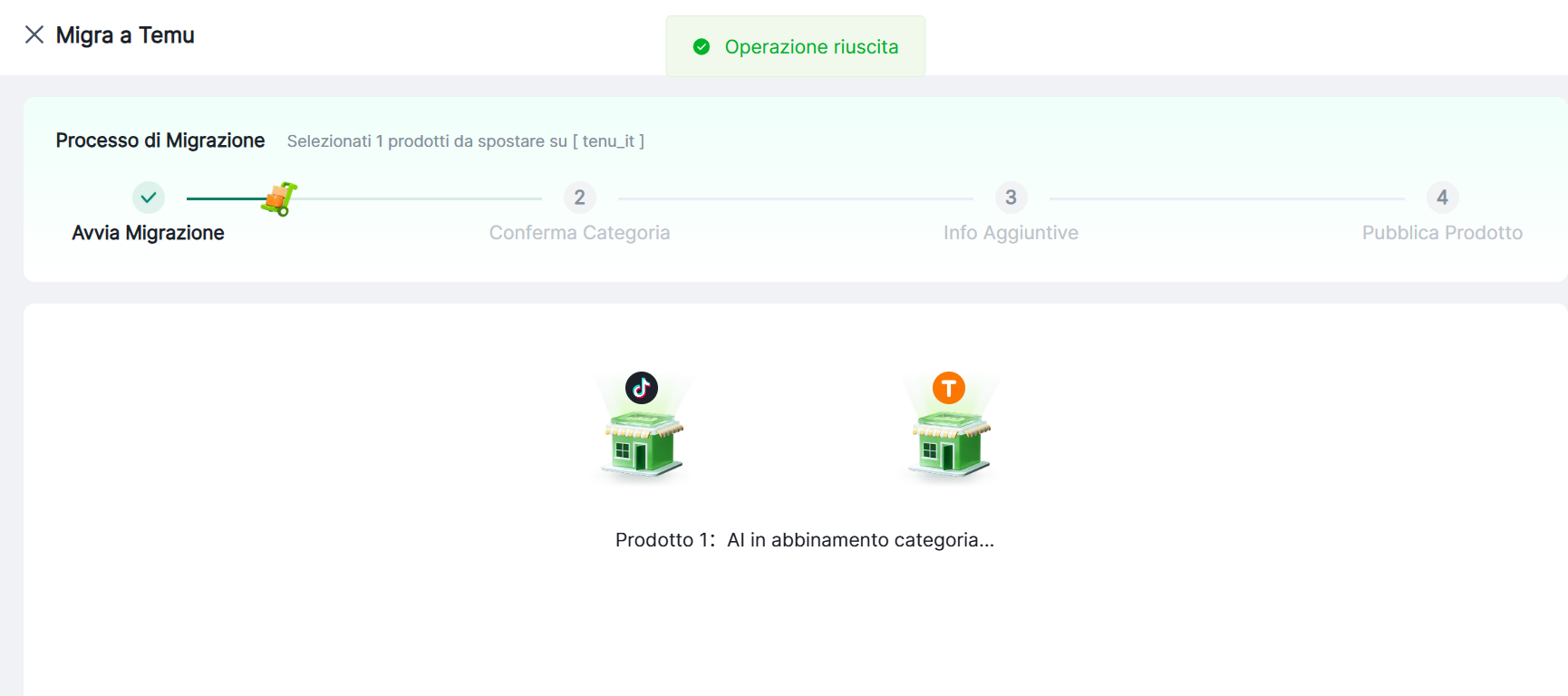This screenshot has width=1568, height=696.
Task: Open the Pubblica Prodotto step label
Action: [1442, 233]
